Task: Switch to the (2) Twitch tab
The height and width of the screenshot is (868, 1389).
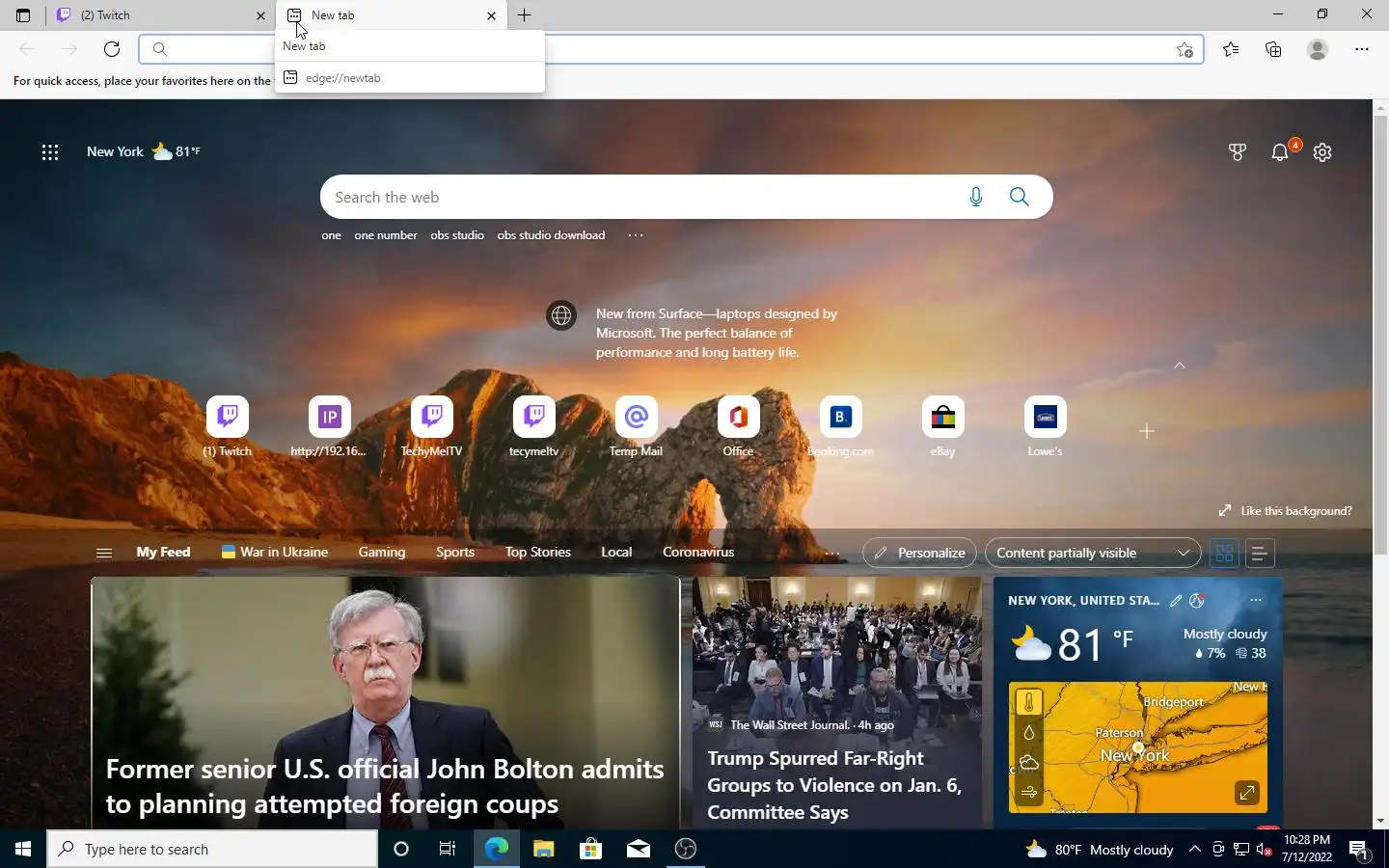Action: [x=161, y=15]
